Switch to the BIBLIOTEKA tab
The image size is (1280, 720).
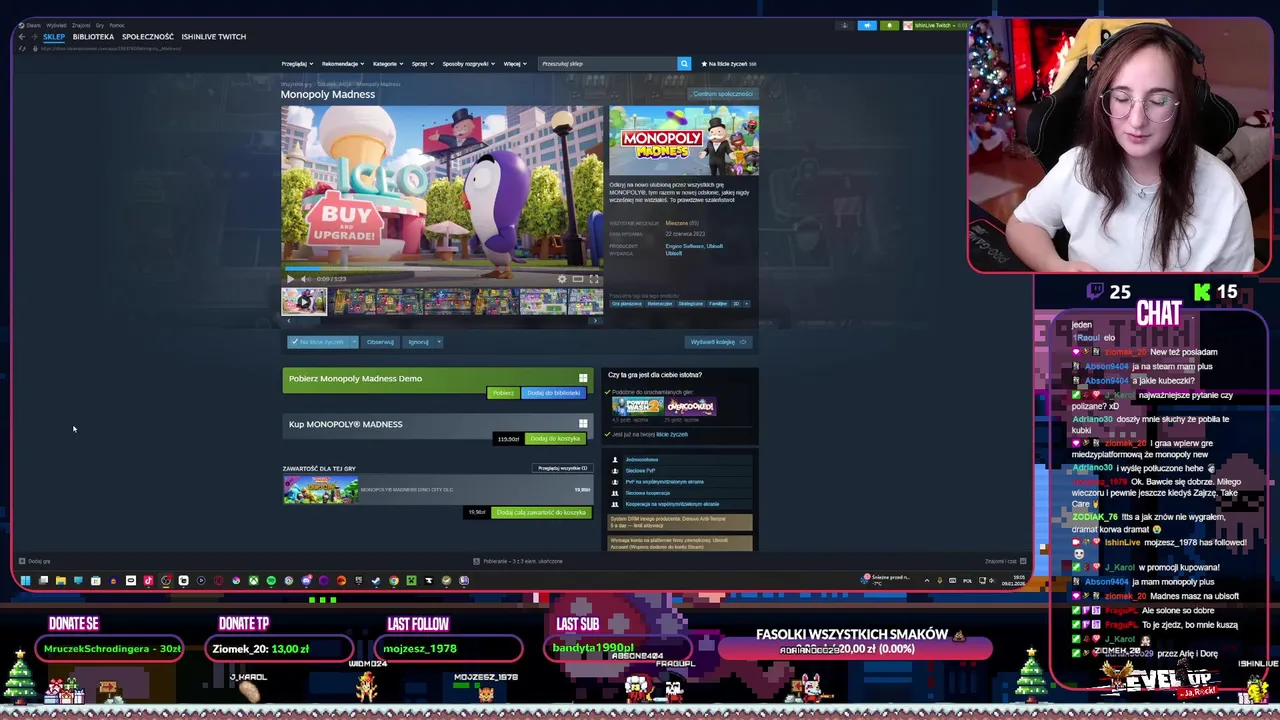pos(93,37)
